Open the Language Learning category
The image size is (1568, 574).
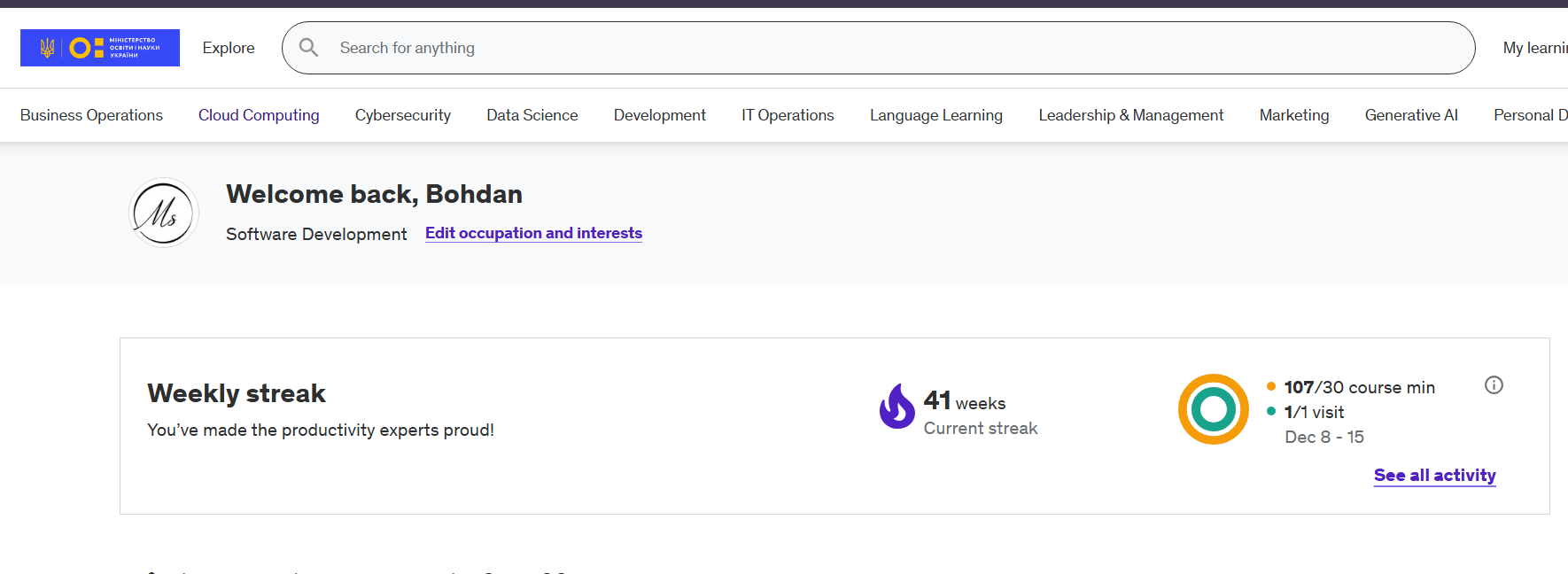pyautogui.click(x=936, y=115)
